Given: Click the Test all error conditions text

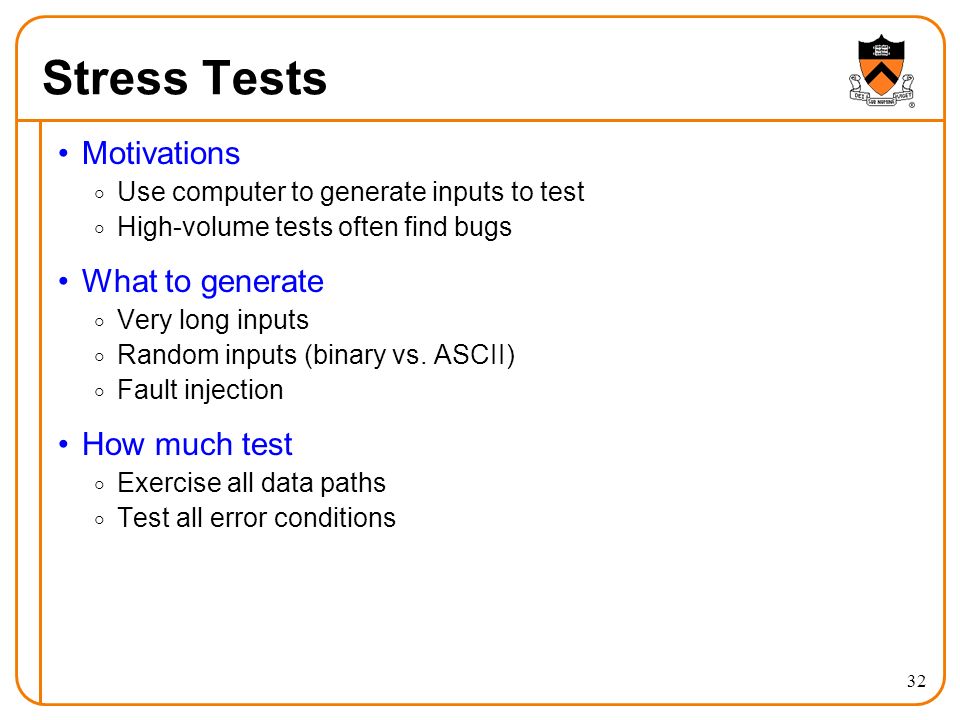Looking at the screenshot, I should coord(257,518).
